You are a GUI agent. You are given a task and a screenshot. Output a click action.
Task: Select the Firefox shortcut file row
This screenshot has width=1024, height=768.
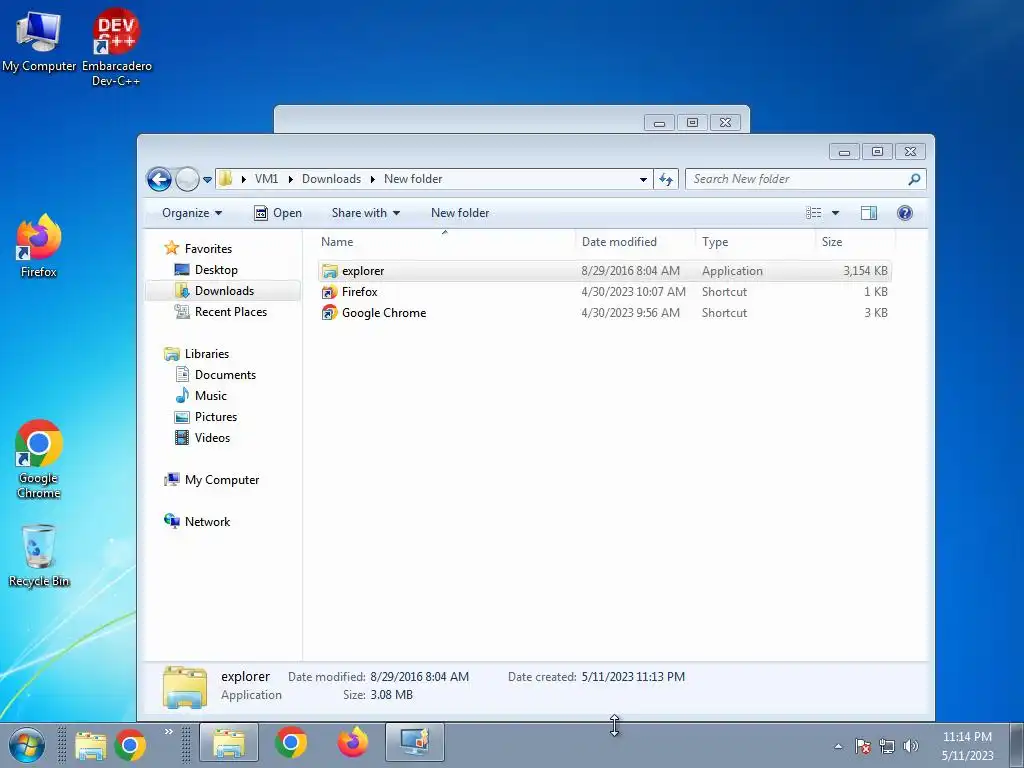click(604, 292)
